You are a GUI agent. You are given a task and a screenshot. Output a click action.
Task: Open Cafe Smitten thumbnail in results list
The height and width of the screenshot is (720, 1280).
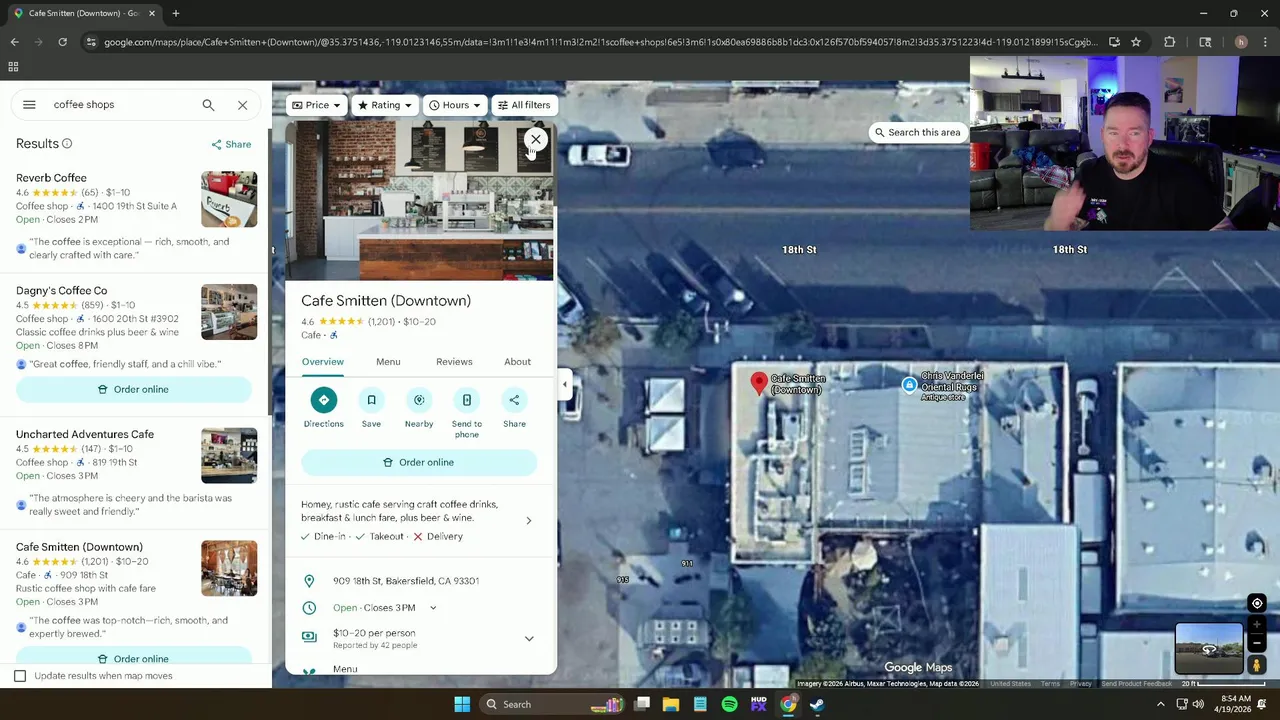(x=229, y=568)
